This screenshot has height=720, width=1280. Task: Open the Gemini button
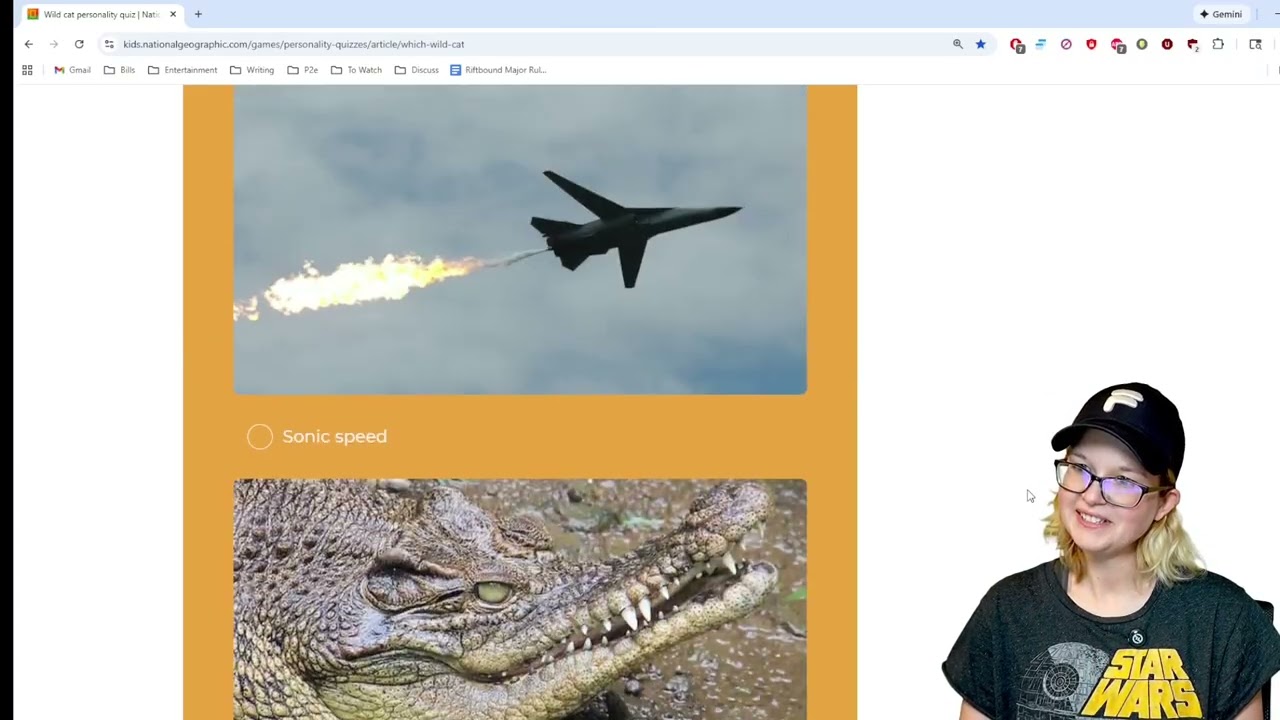[1221, 14]
